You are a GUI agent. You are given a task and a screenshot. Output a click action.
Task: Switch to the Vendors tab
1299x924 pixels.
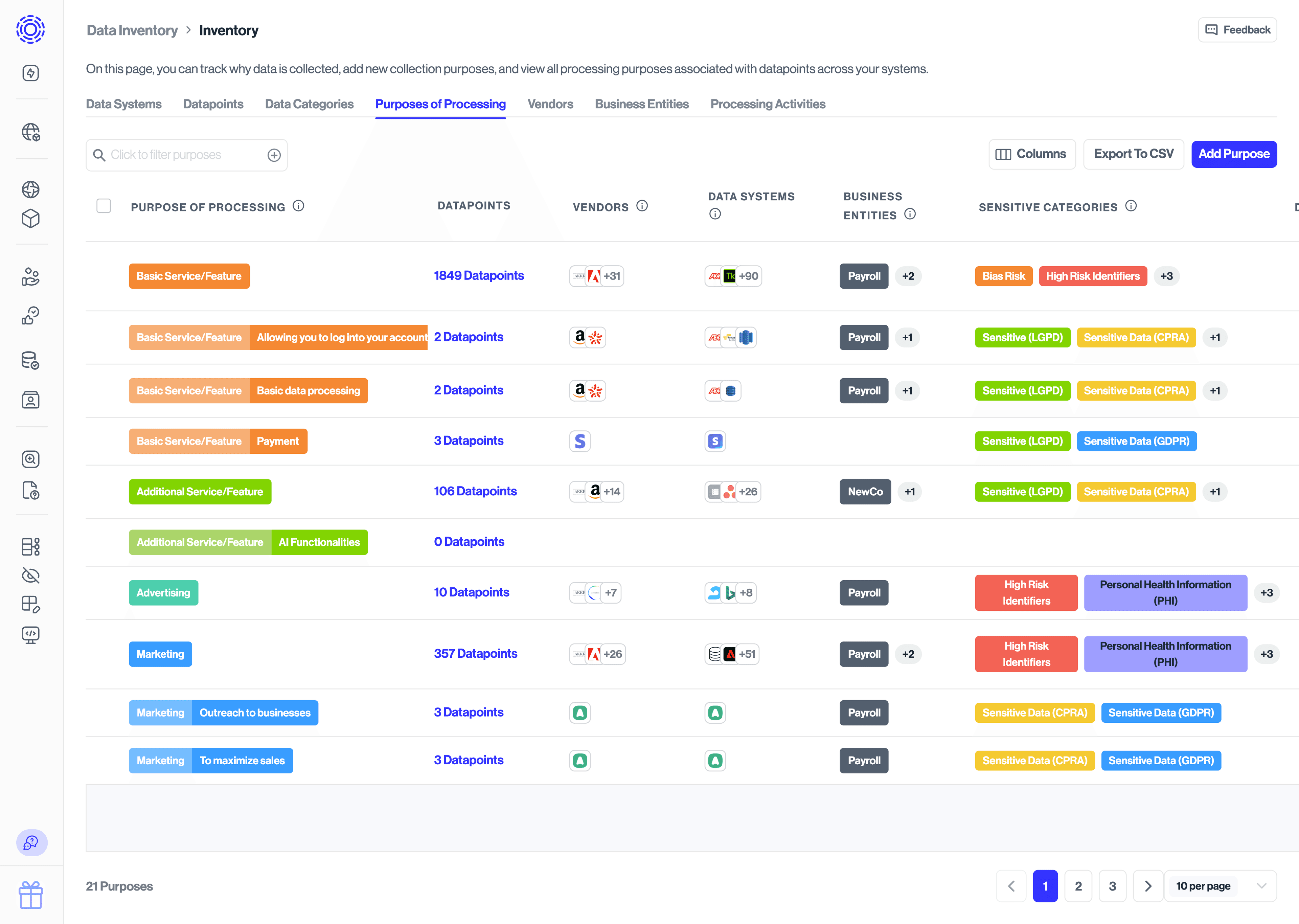click(x=550, y=104)
